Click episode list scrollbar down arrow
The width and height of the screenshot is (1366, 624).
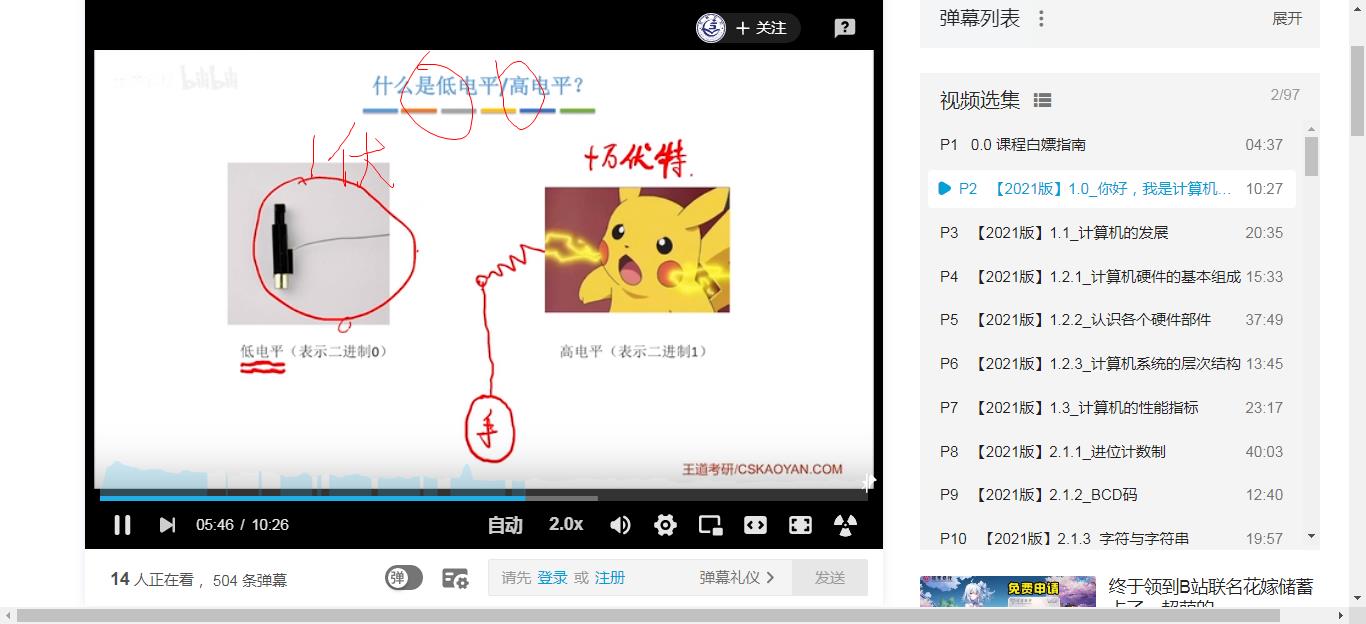coord(1312,537)
